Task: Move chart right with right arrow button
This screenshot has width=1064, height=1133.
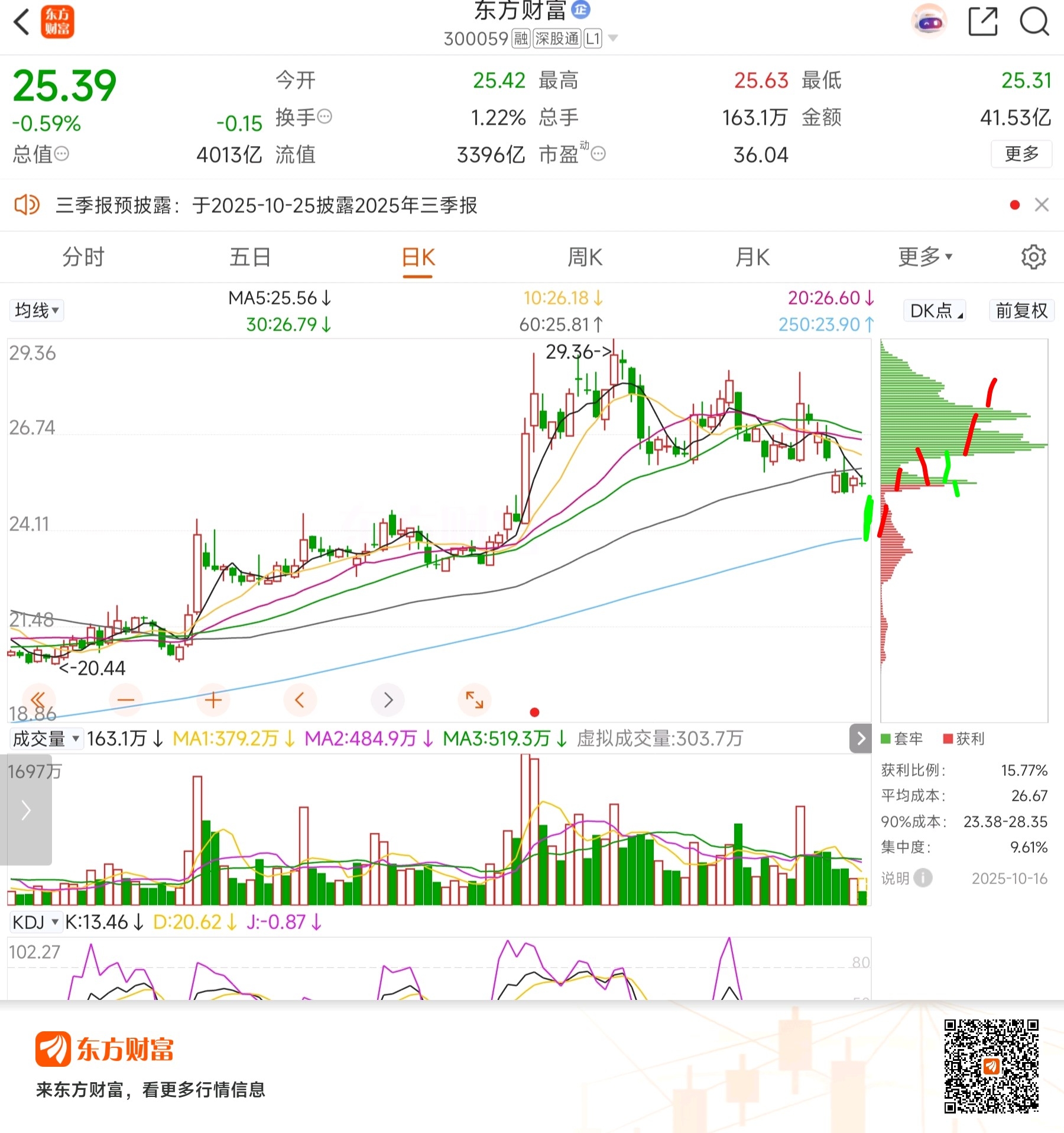Action: pos(388,700)
